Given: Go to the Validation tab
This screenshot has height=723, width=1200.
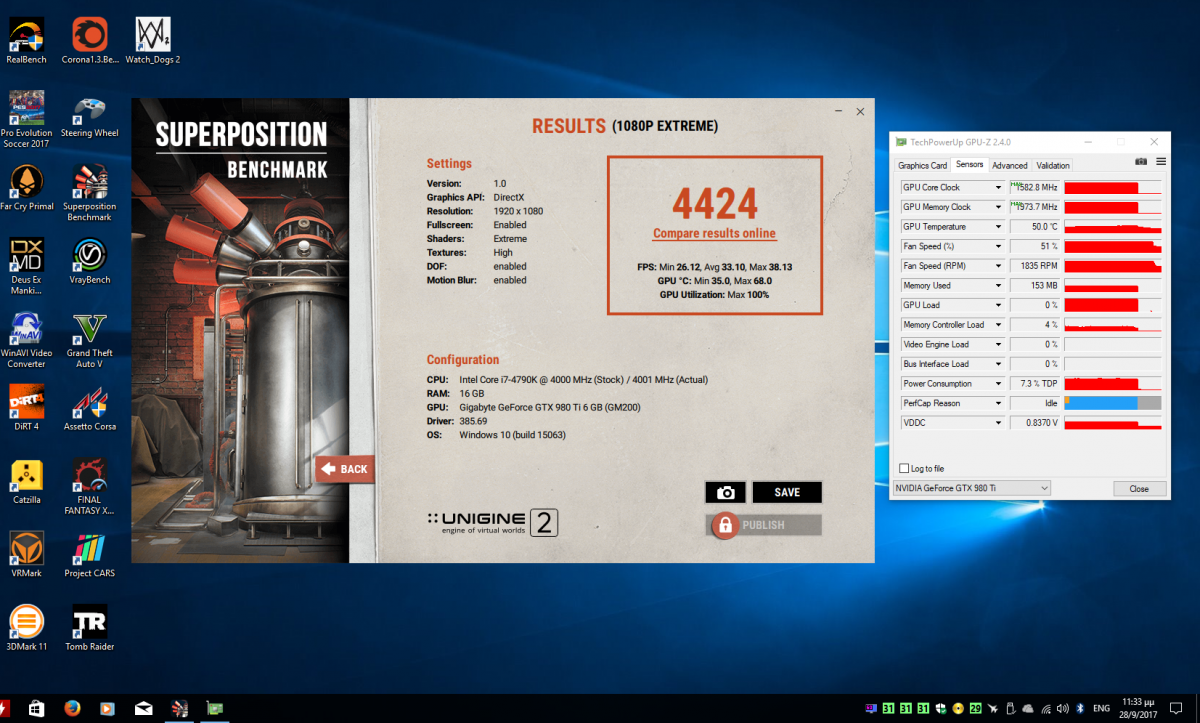Looking at the screenshot, I should pos(1053,165).
